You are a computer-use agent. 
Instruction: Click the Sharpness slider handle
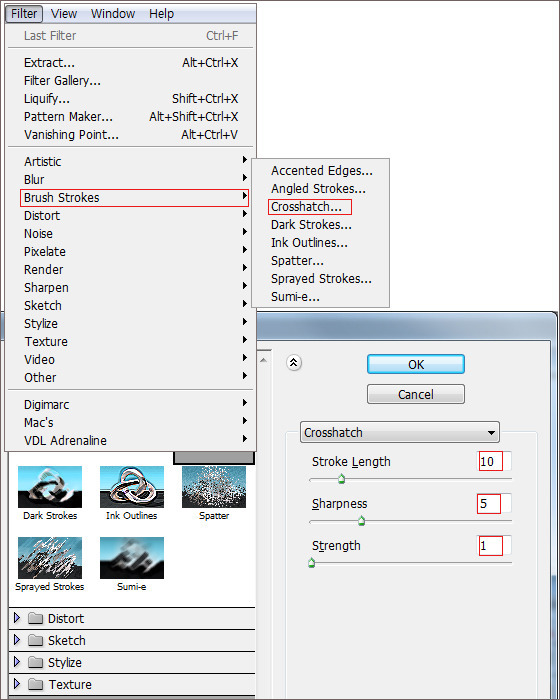tap(362, 521)
